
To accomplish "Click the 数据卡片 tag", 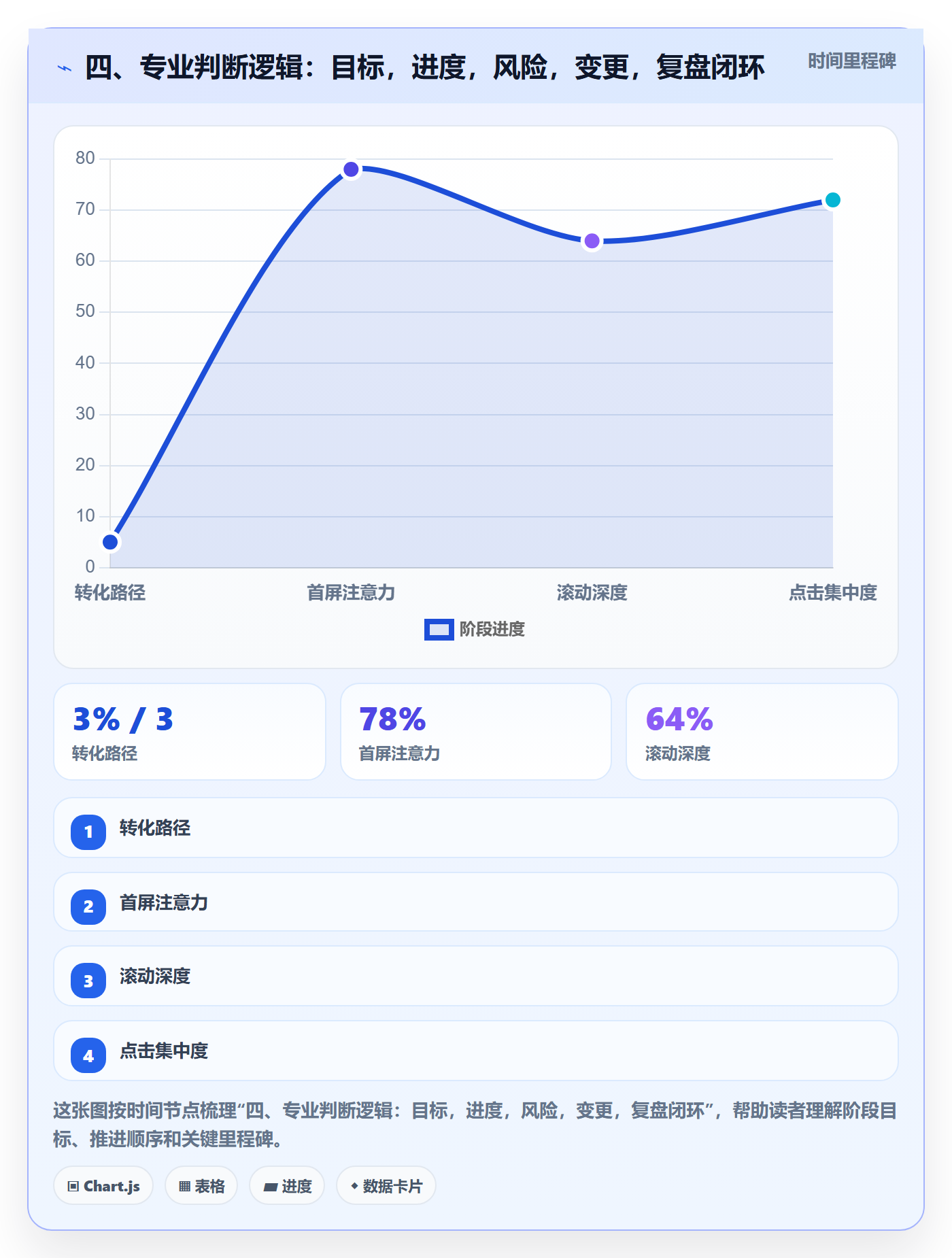I will (386, 1186).
